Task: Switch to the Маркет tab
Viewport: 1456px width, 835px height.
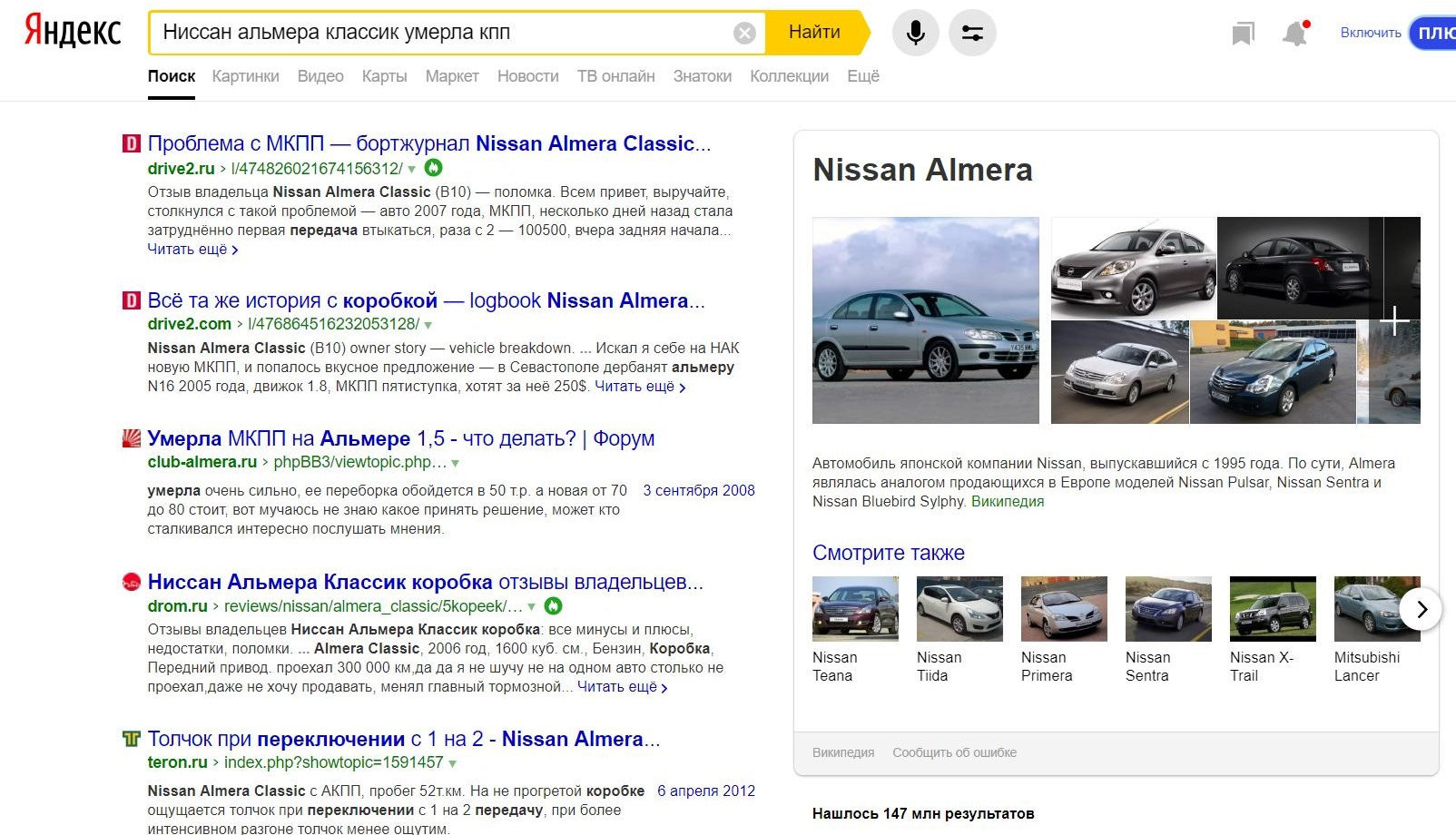Action: click(452, 76)
